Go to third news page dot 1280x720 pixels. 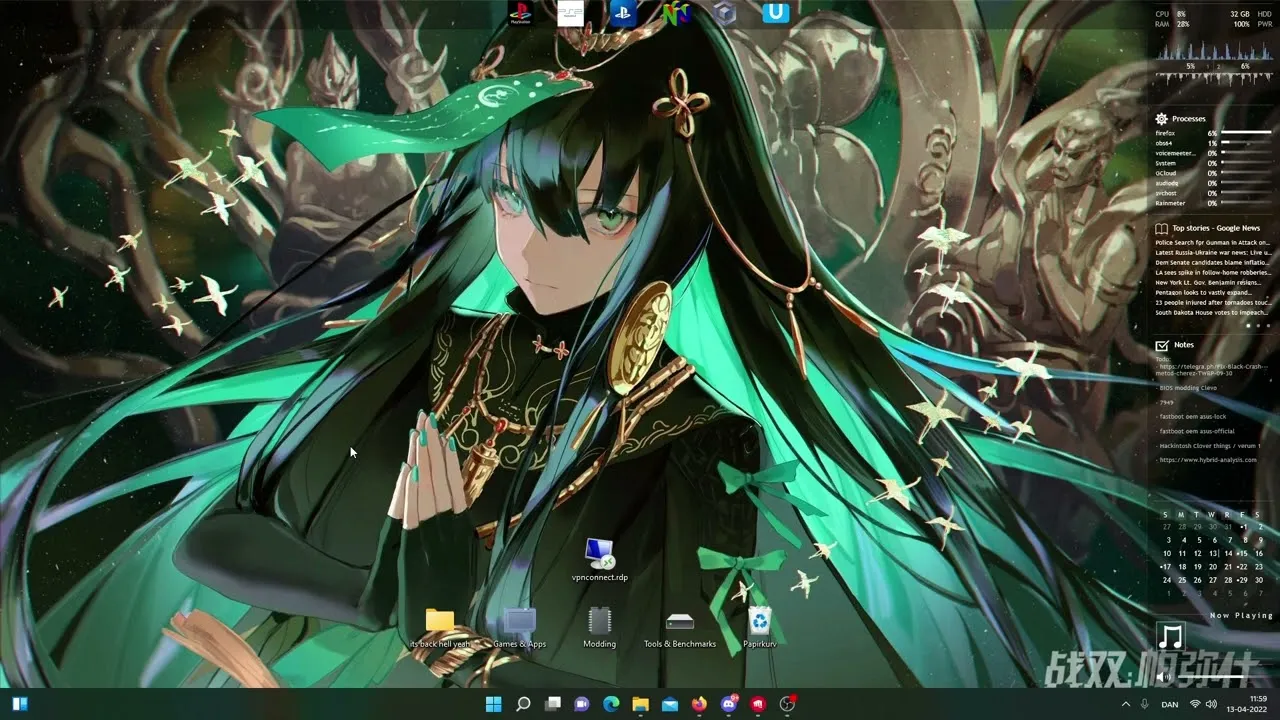click(1268, 325)
